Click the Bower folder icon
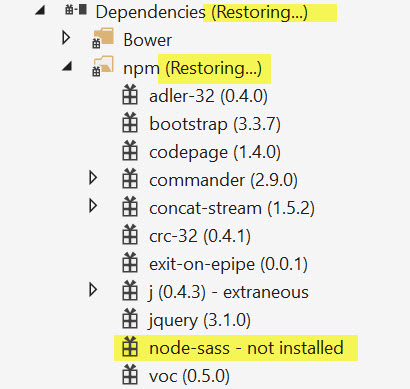 pos(103,39)
